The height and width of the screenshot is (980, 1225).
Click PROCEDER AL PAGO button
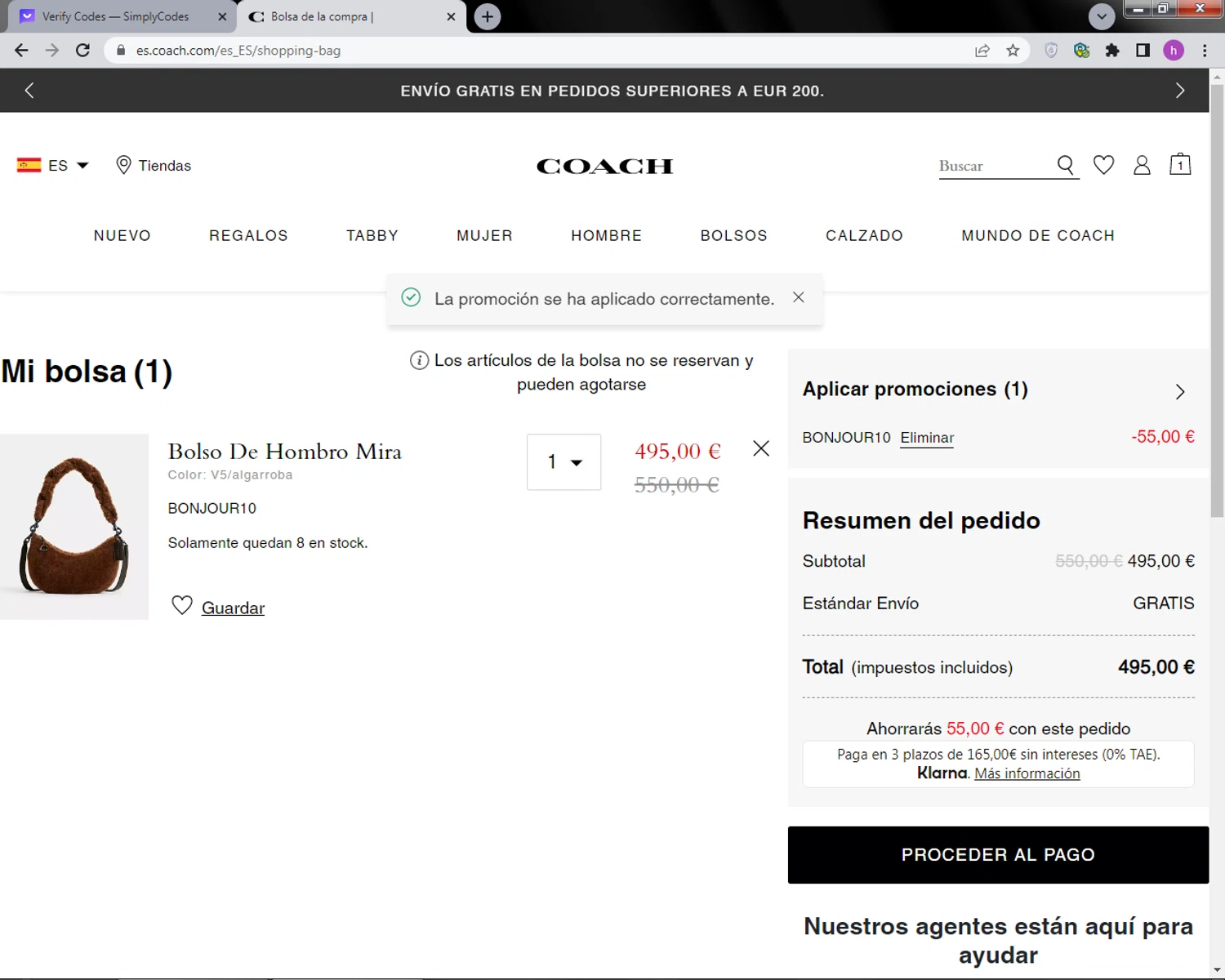pos(998,855)
